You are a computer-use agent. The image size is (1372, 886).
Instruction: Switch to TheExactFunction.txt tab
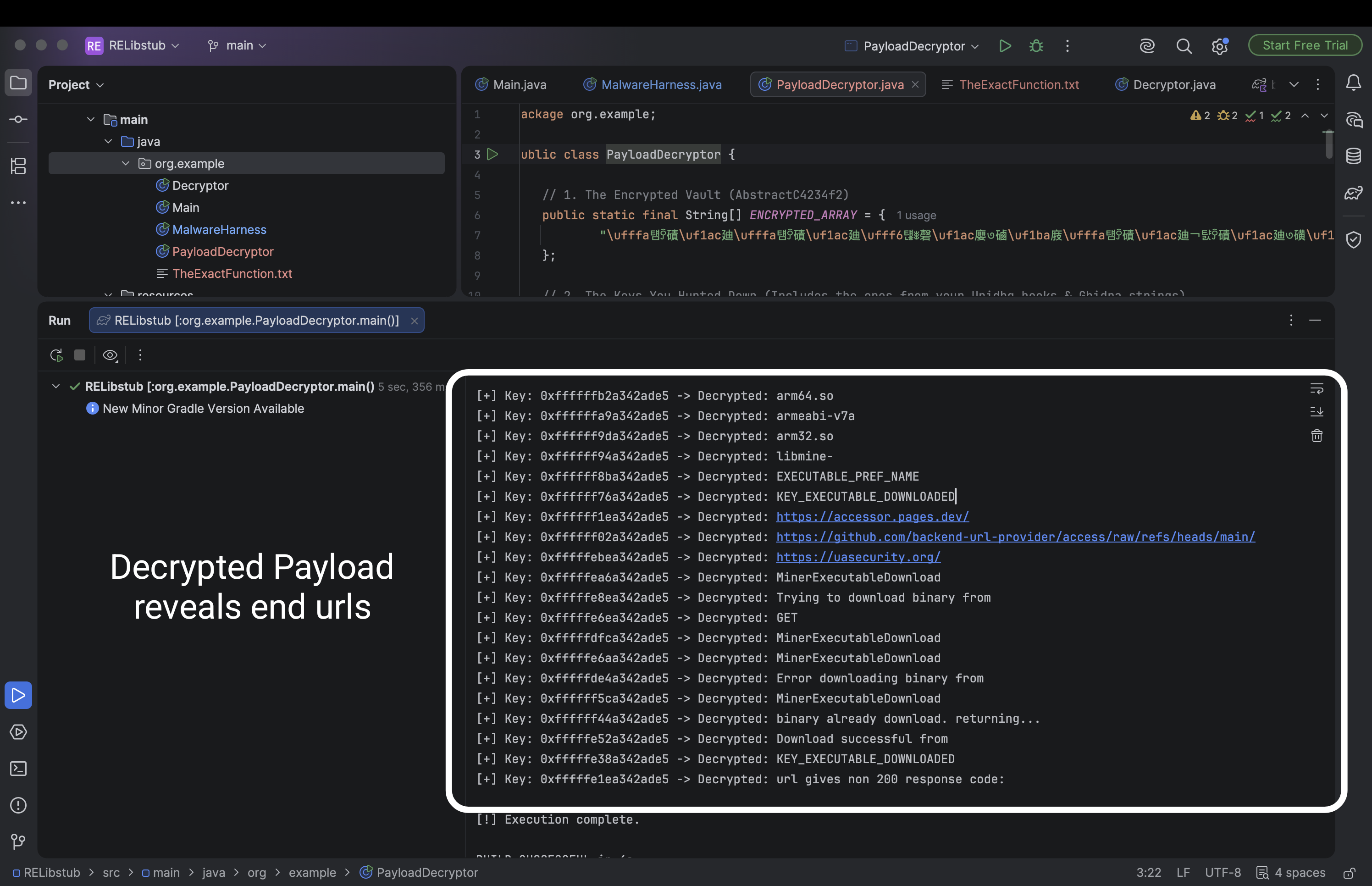[x=1010, y=84]
